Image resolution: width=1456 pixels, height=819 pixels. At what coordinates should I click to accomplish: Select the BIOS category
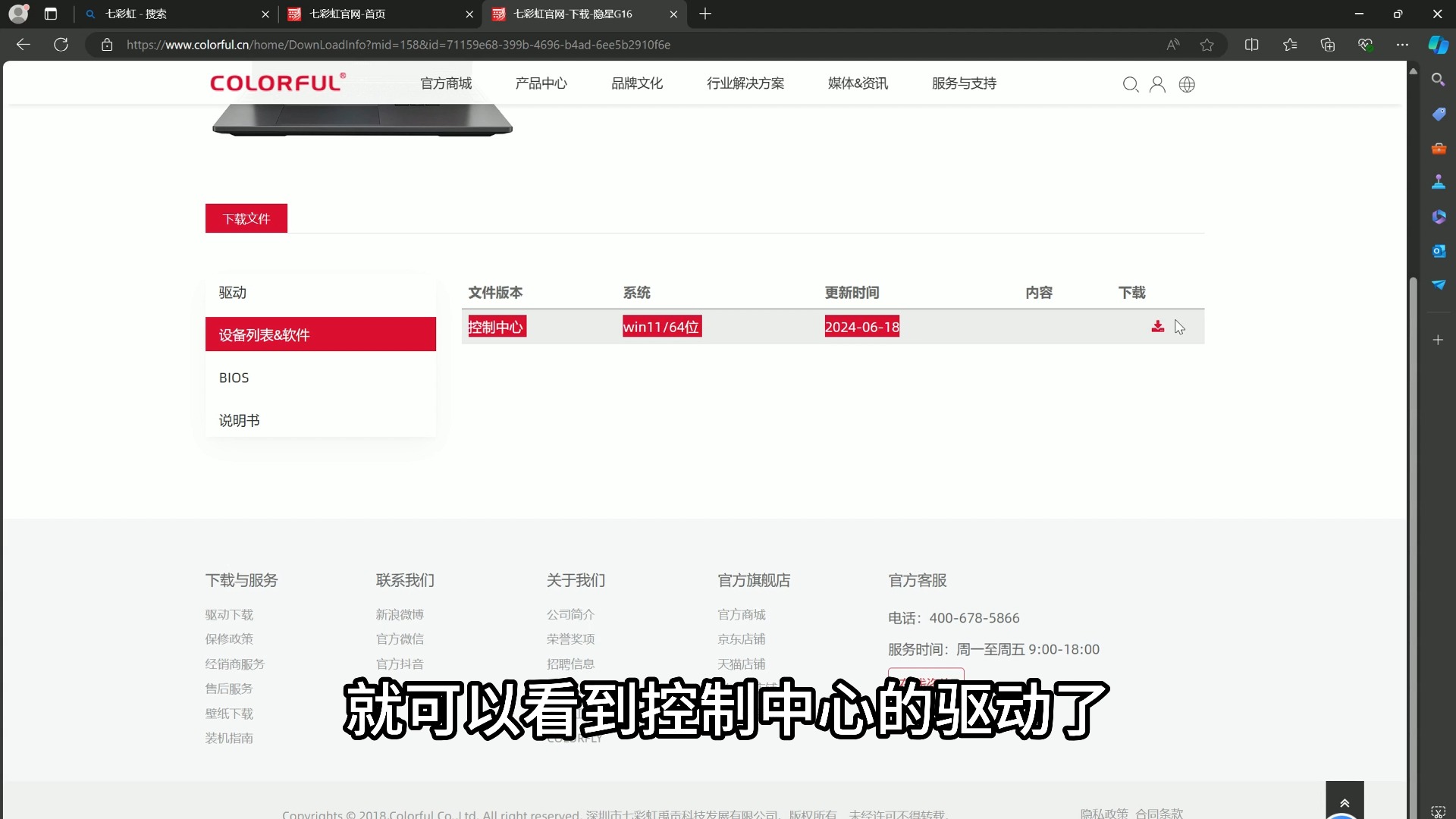coord(234,377)
